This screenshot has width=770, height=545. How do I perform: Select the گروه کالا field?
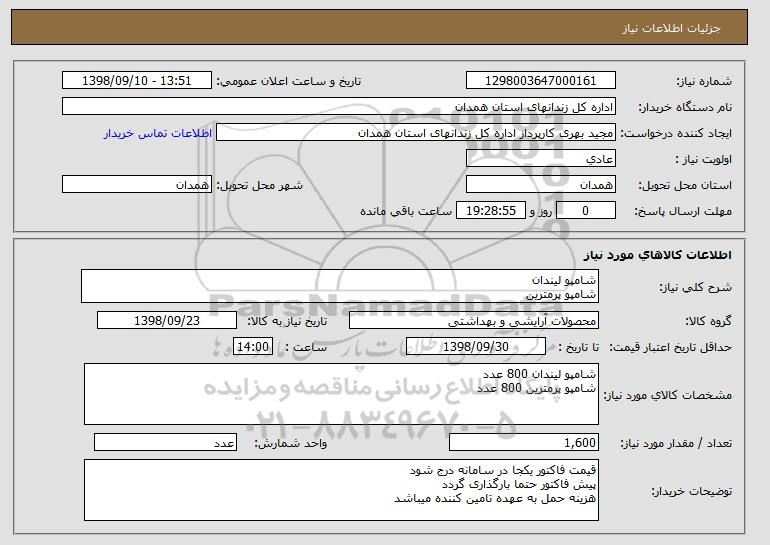click(x=474, y=321)
